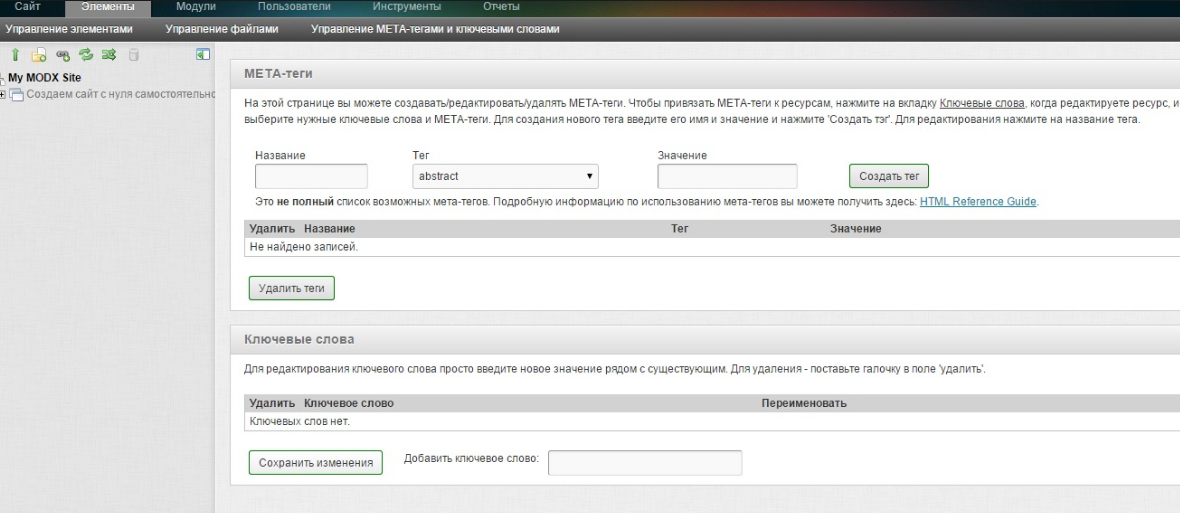Focus the Добавить ключевое слово input field
The width and height of the screenshot is (1180, 513).
(645, 463)
